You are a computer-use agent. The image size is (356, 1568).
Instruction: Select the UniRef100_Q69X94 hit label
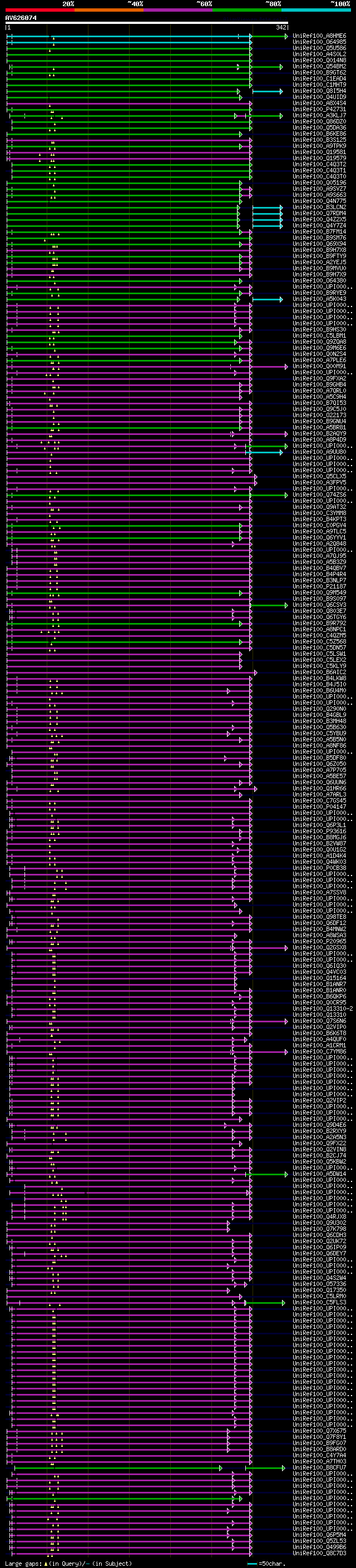[x=319, y=244]
